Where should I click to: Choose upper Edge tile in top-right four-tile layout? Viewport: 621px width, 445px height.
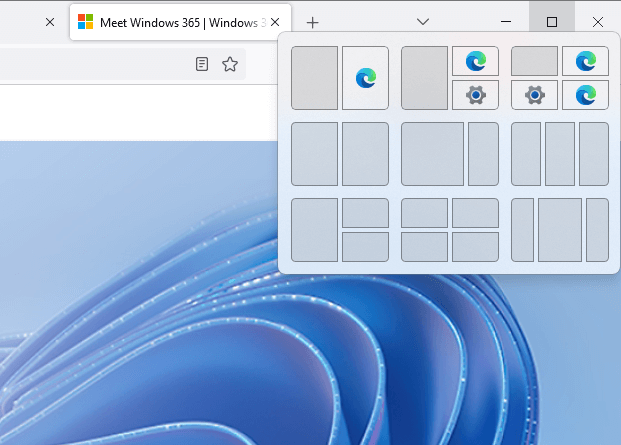click(585, 61)
